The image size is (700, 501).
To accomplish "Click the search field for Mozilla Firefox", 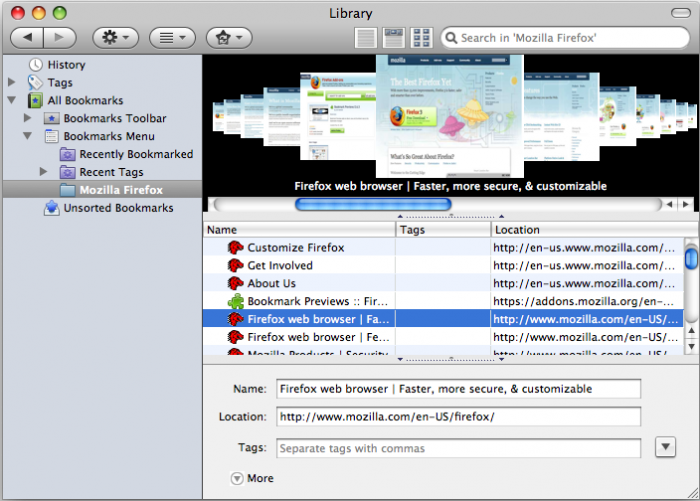I will [x=565, y=38].
